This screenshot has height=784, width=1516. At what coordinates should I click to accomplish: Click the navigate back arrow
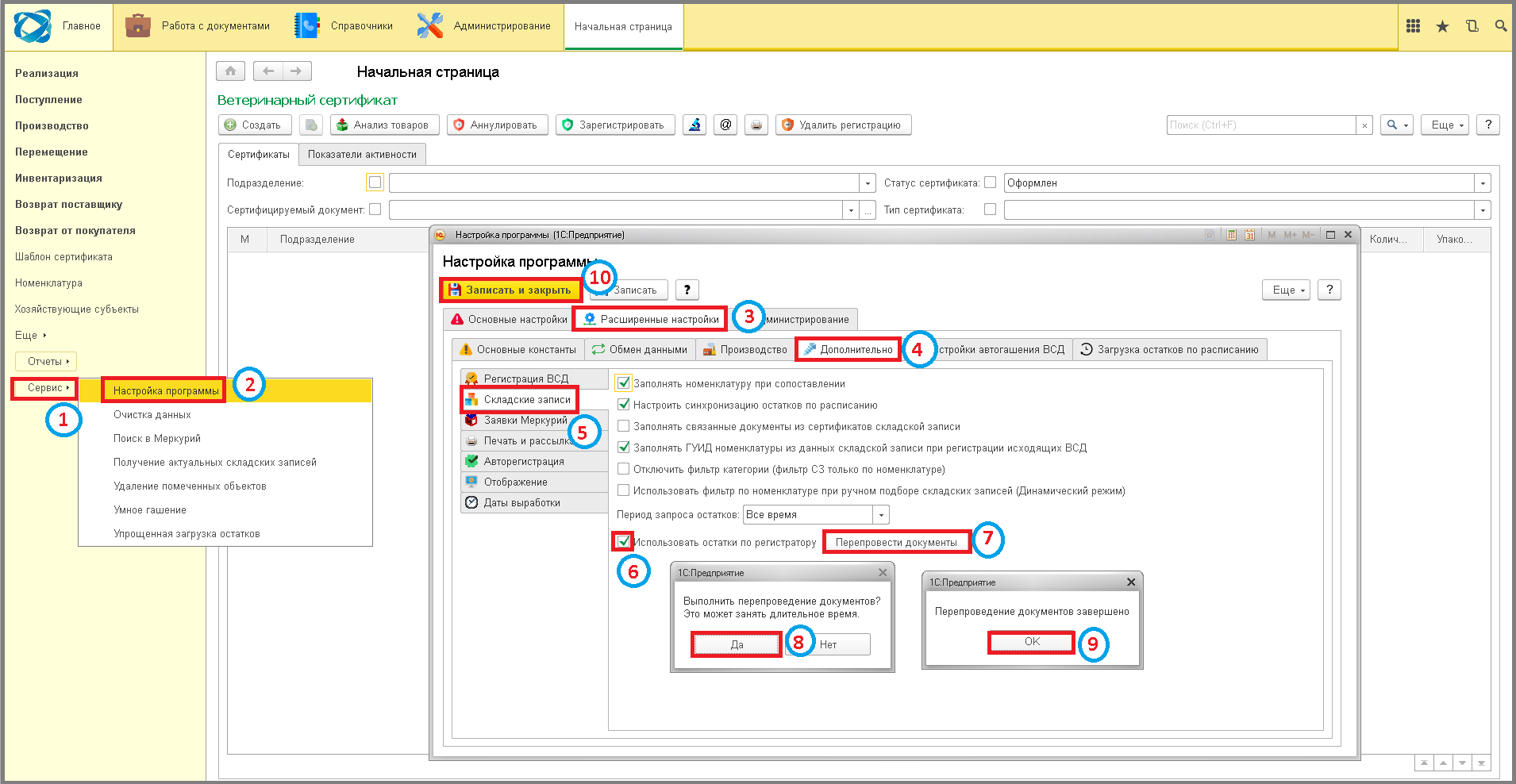point(268,71)
